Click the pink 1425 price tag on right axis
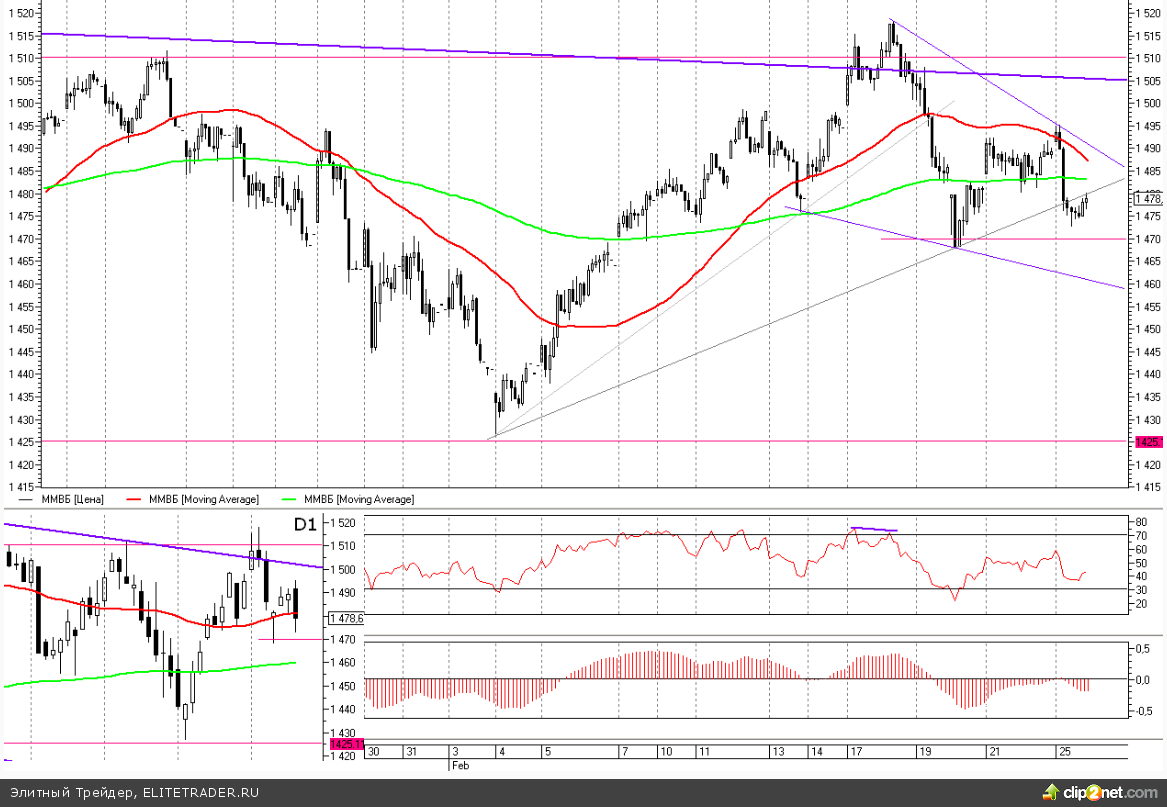1167x807 pixels. [1147, 441]
